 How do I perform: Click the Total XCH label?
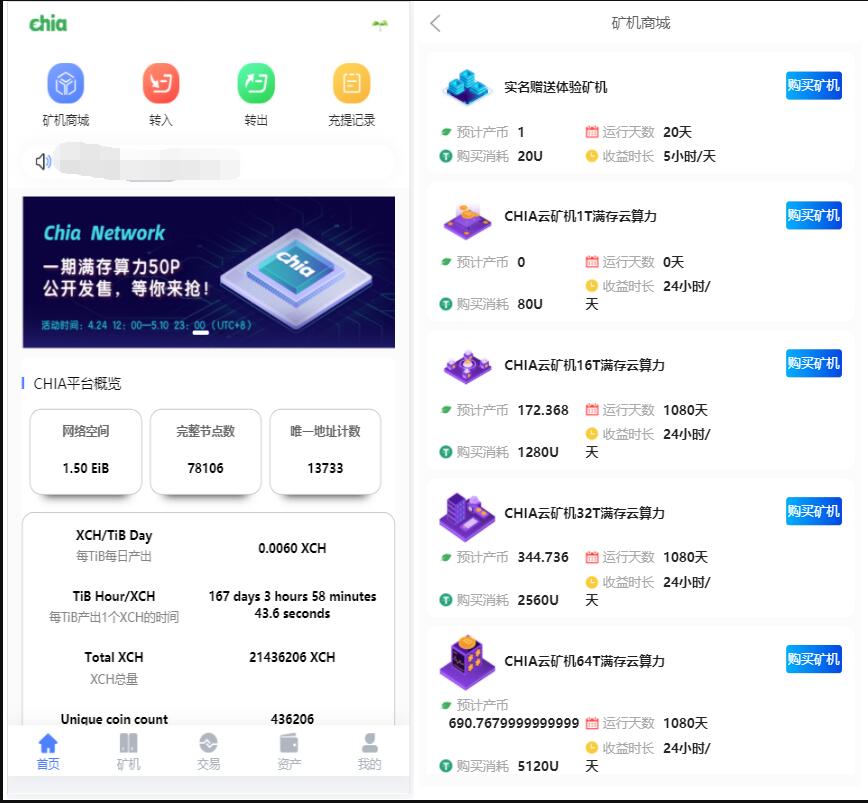pos(114,657)
